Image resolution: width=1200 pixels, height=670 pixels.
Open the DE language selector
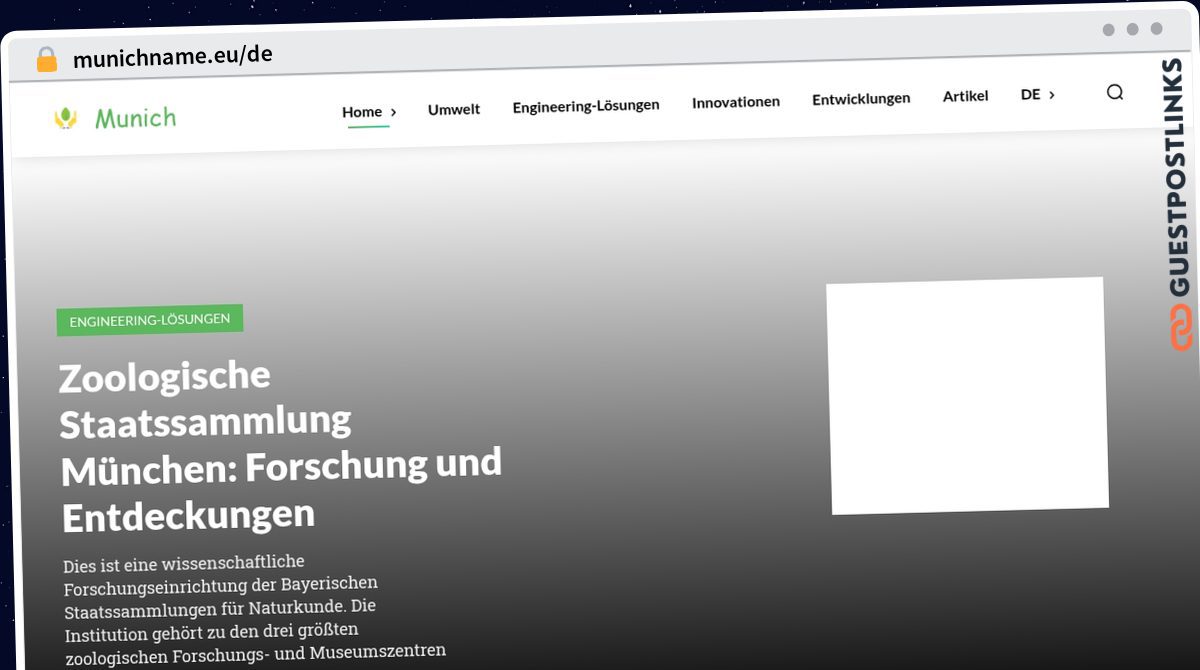(1030, 95)
